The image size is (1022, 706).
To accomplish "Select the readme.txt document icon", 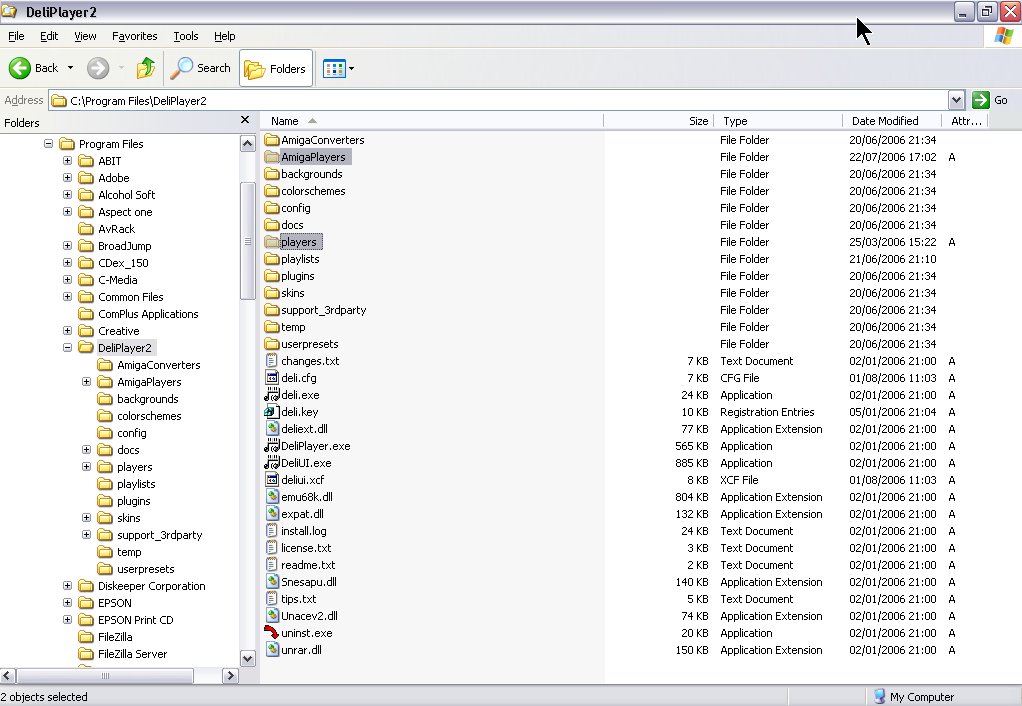I will point(272,565).
